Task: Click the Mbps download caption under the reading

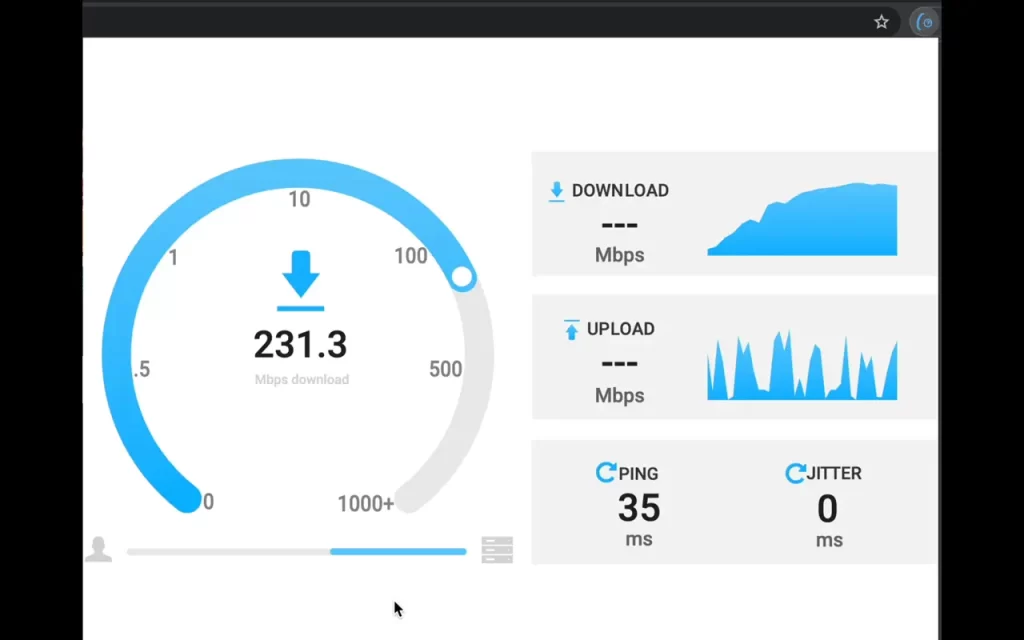Action: (300, 379)
